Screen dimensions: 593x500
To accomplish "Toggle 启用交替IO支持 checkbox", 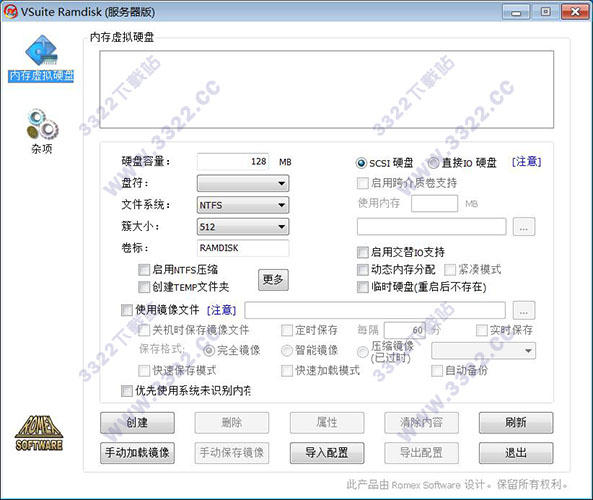I will 362,252.
